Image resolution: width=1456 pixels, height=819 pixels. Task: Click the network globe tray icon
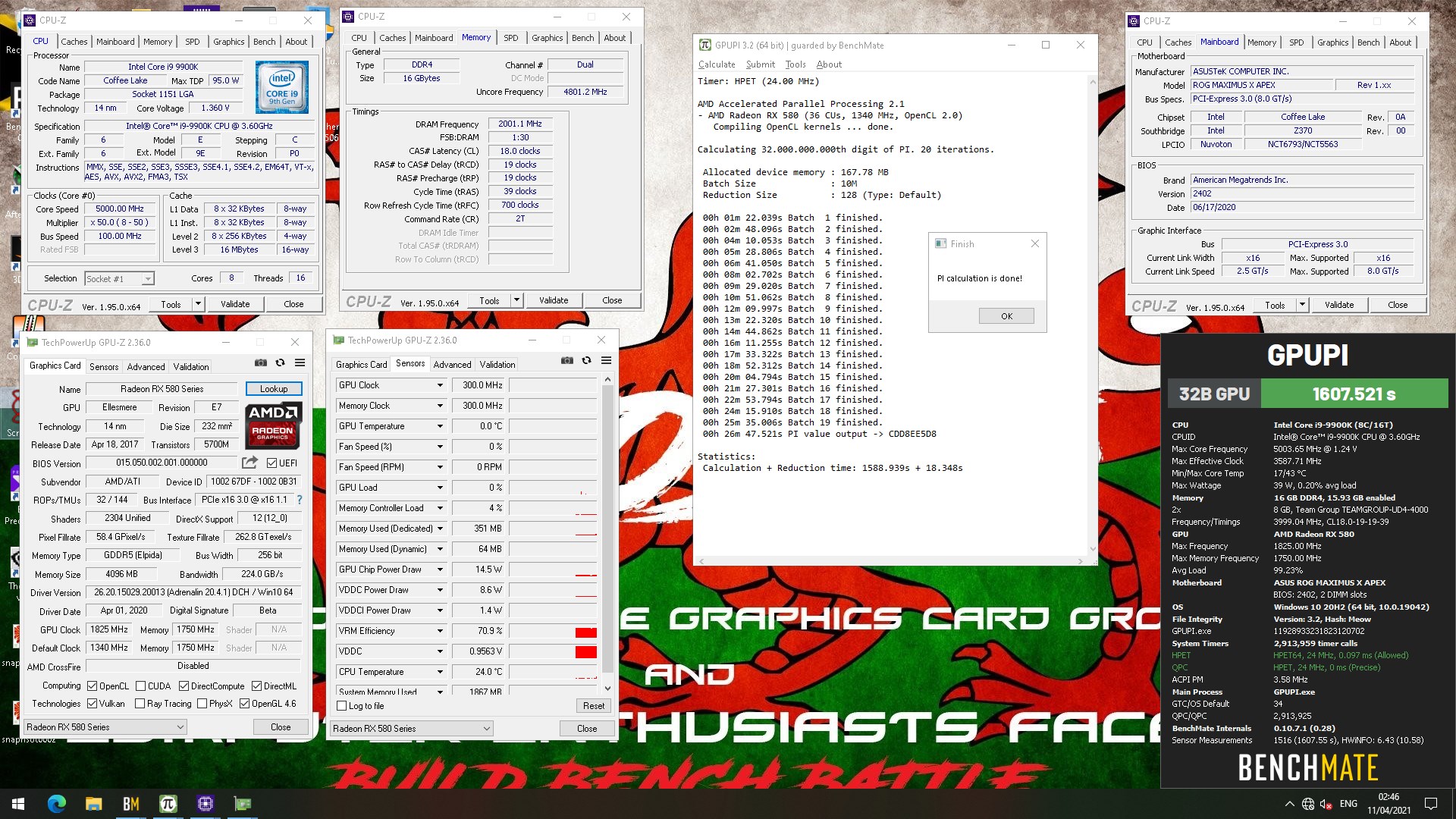click(x=1308, y=804)
